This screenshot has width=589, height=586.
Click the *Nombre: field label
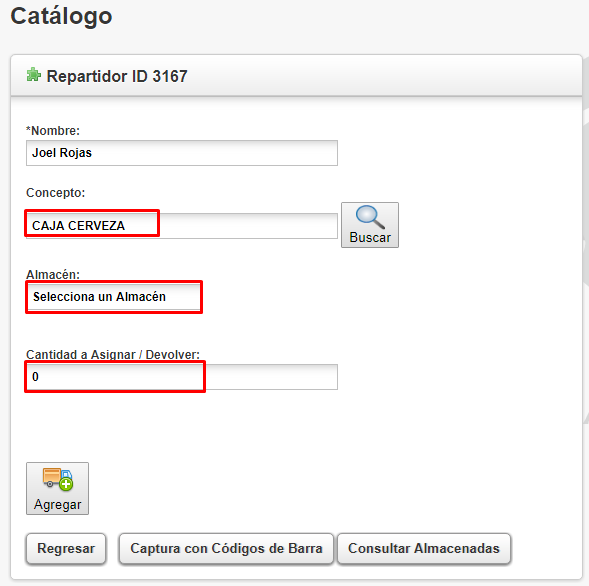(x=53, y=131)
